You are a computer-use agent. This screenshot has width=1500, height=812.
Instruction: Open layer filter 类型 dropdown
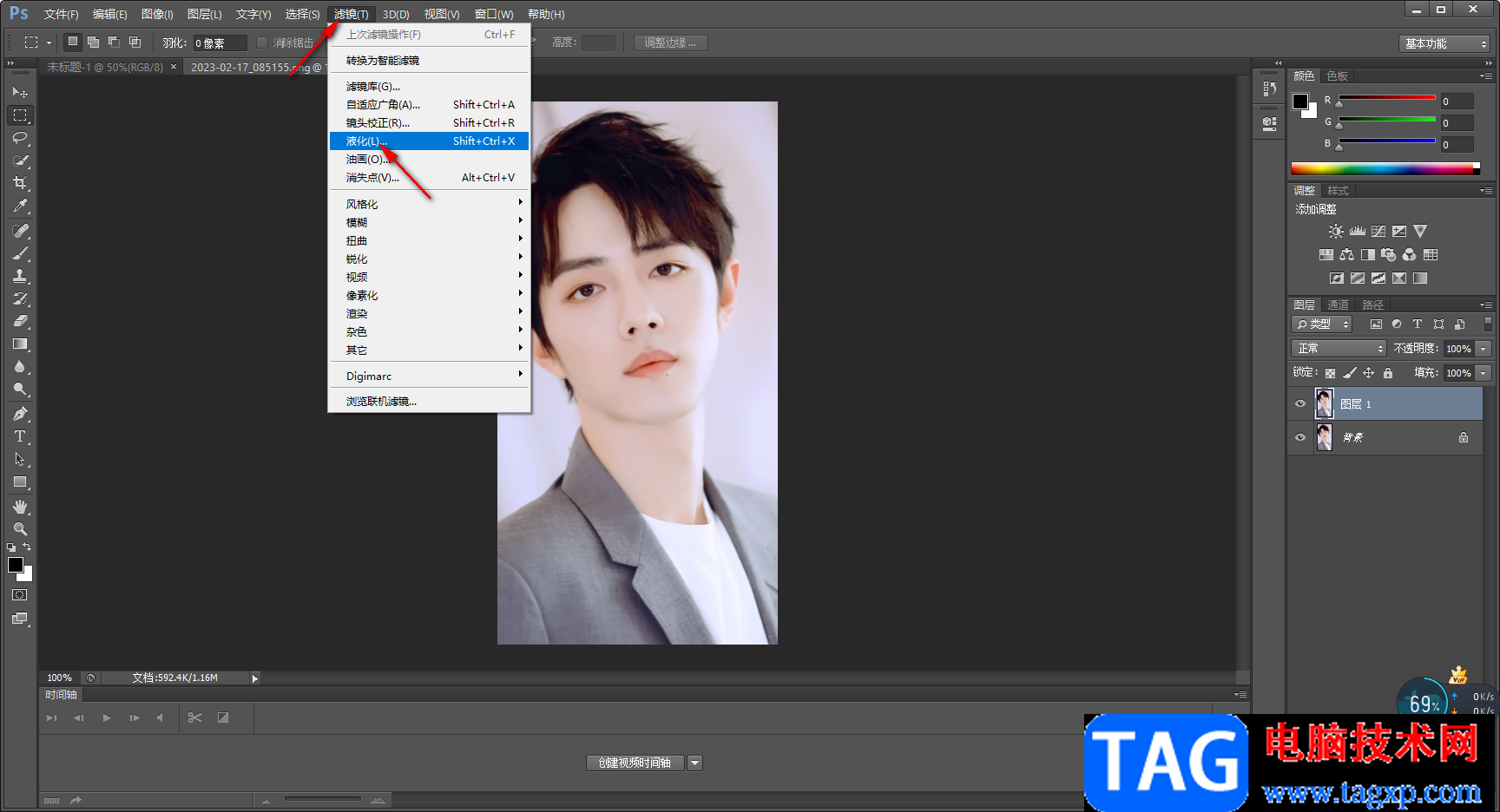click(x=1322, y=324)
